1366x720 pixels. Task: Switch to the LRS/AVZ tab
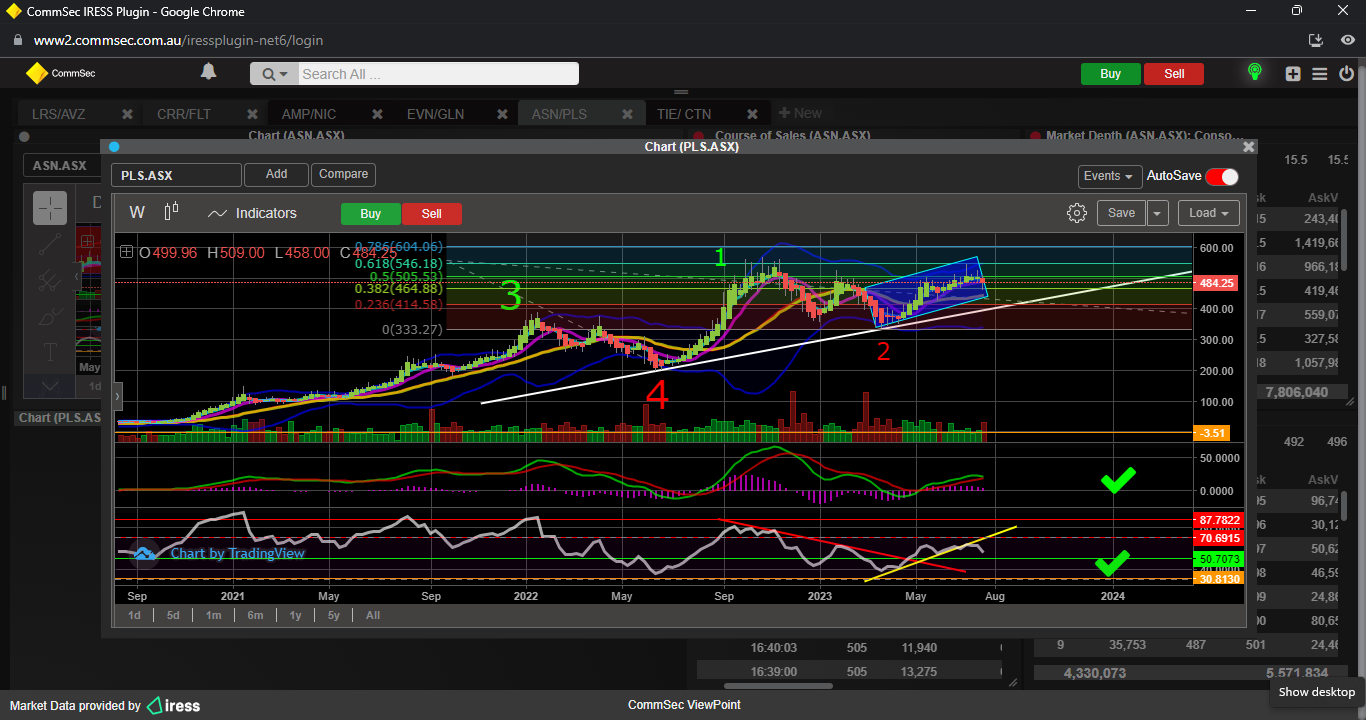pos(59,114)
